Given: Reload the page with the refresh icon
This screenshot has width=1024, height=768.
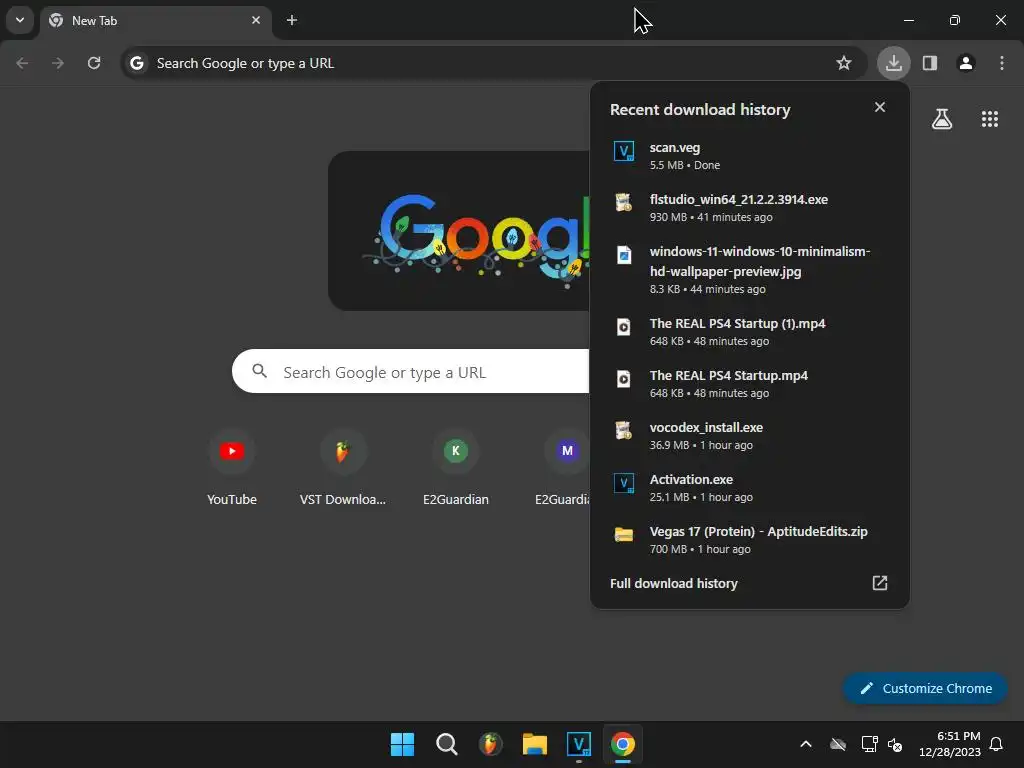Looking at the screenshot, I should pyautogui.click(x=94, y=63).
